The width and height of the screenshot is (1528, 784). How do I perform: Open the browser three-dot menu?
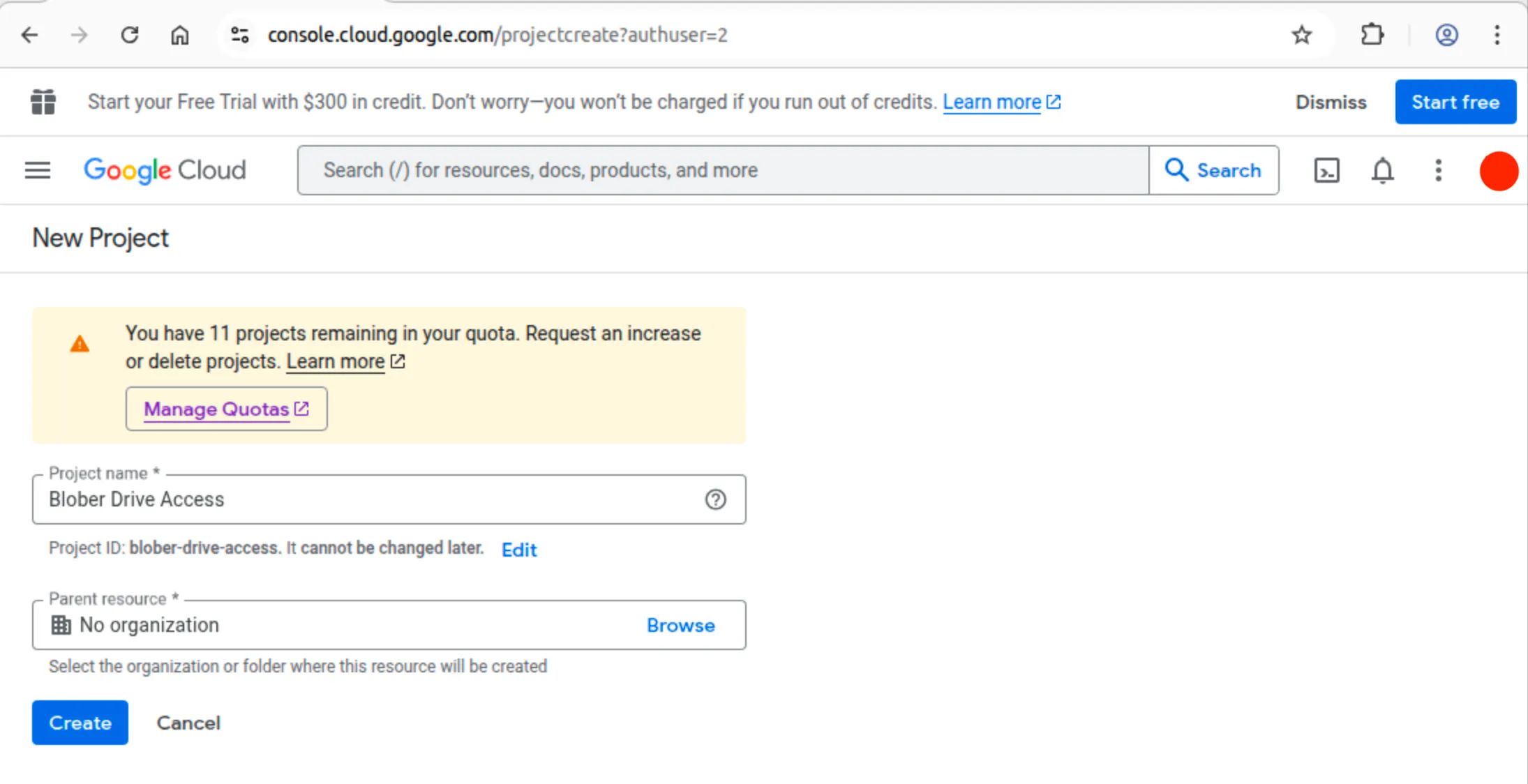click(1497, 35)
